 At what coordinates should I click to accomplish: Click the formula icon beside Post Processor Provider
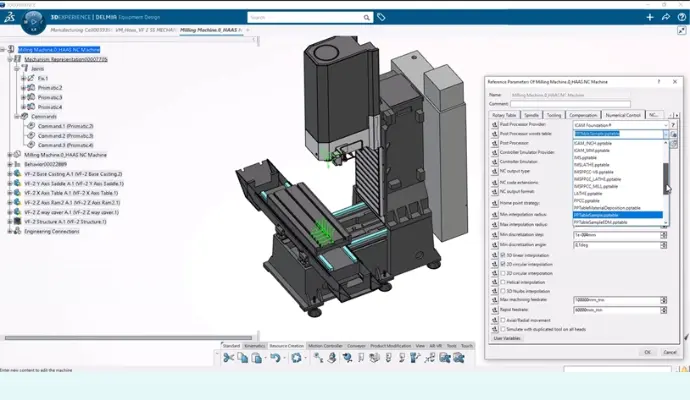tap(494, 125)
